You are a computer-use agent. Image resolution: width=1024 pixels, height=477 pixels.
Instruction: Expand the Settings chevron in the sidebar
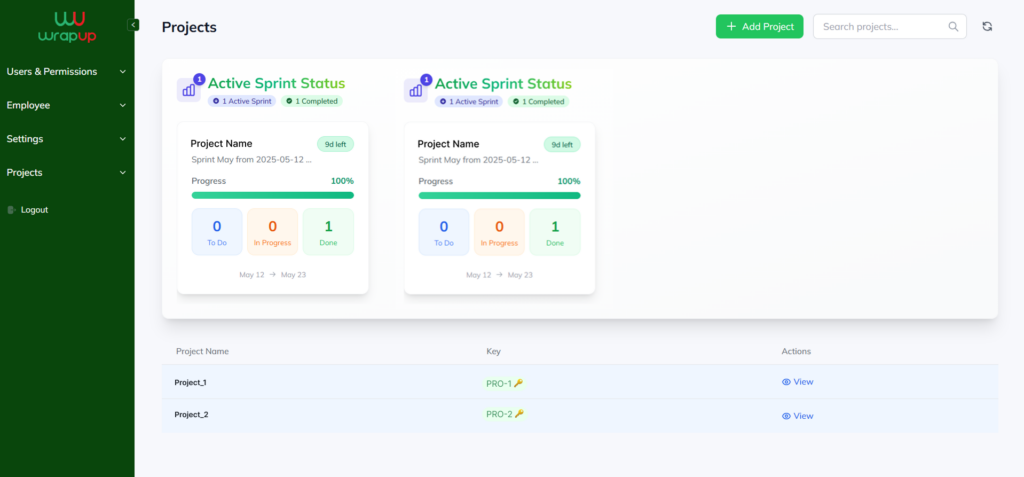tap(122, 139)
